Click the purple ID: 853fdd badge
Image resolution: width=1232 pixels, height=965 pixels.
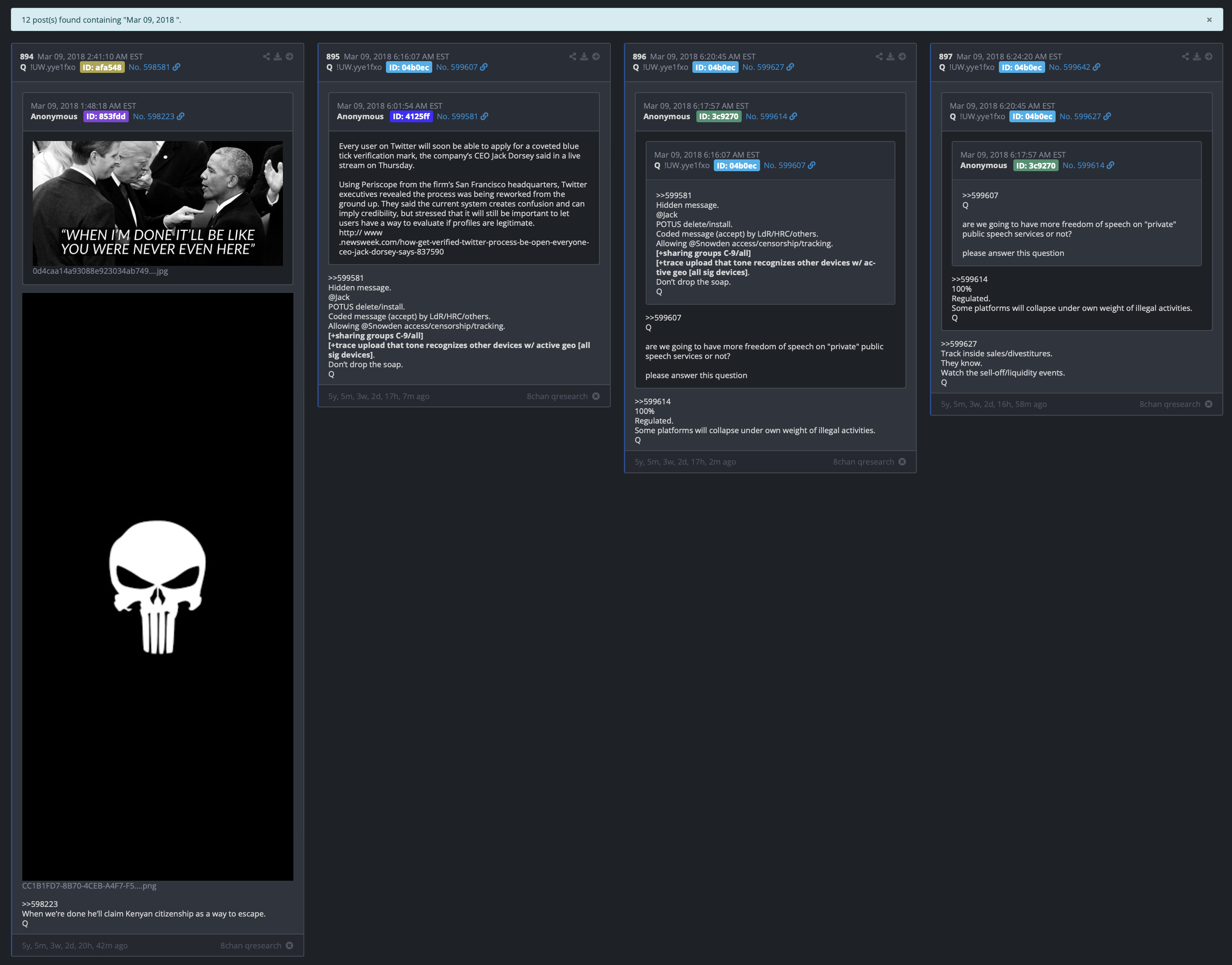point(106,117)
